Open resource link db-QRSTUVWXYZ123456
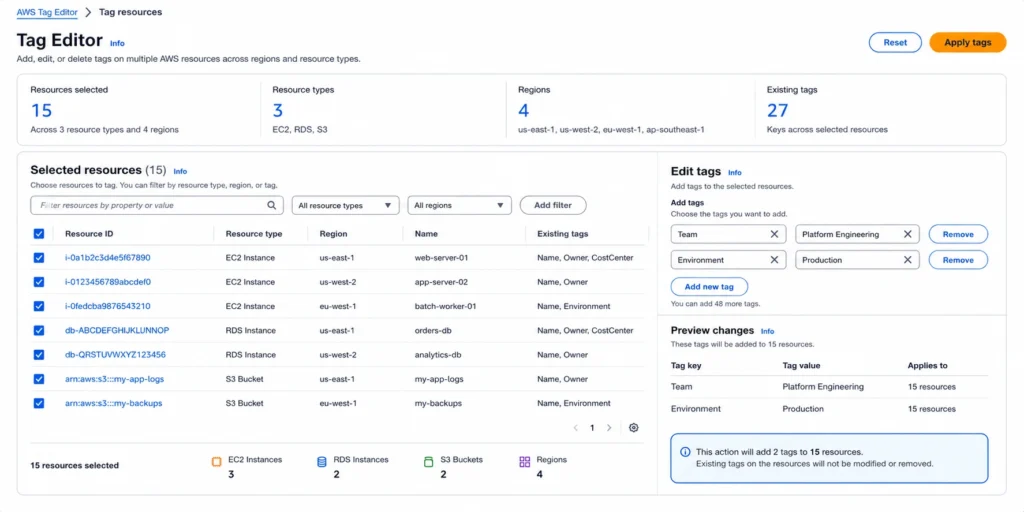The height and width of the screenshot is (512, 1024). [116, 355]
